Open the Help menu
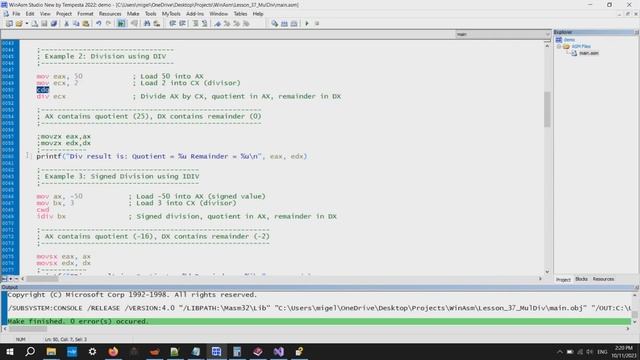640x360 pixels. [x=258, y=14]
